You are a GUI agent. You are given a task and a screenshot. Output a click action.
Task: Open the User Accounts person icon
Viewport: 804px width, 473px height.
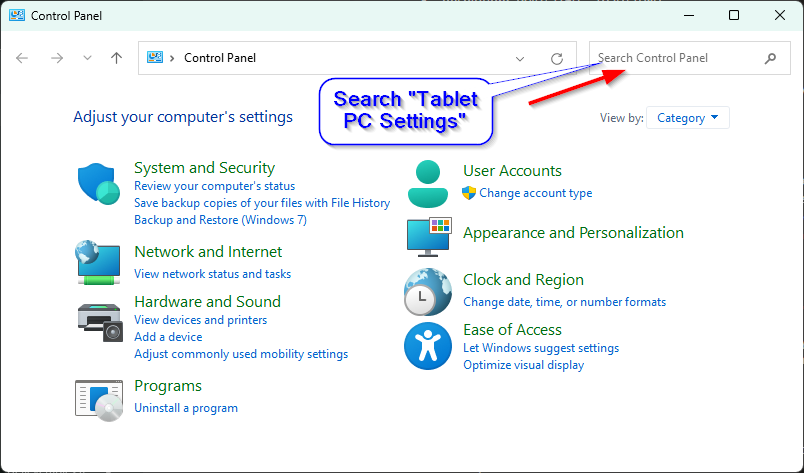coord(428,184)
